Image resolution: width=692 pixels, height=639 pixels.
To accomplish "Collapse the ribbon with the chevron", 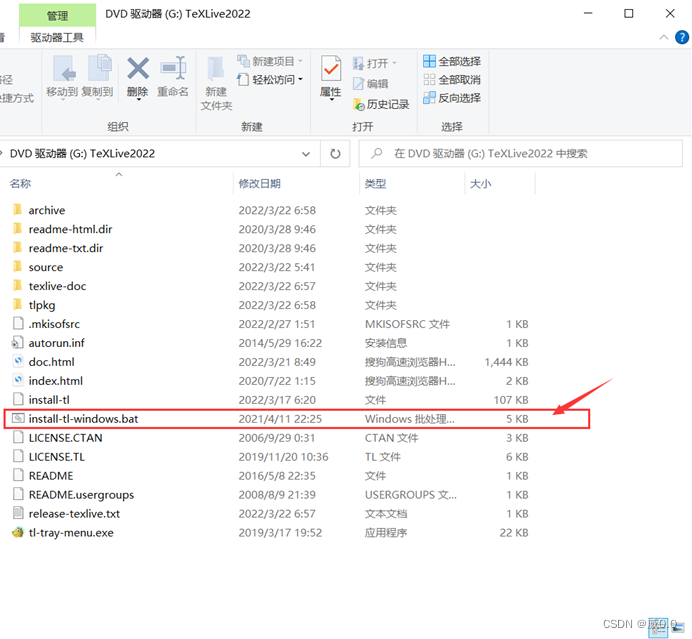I will 663,38.
